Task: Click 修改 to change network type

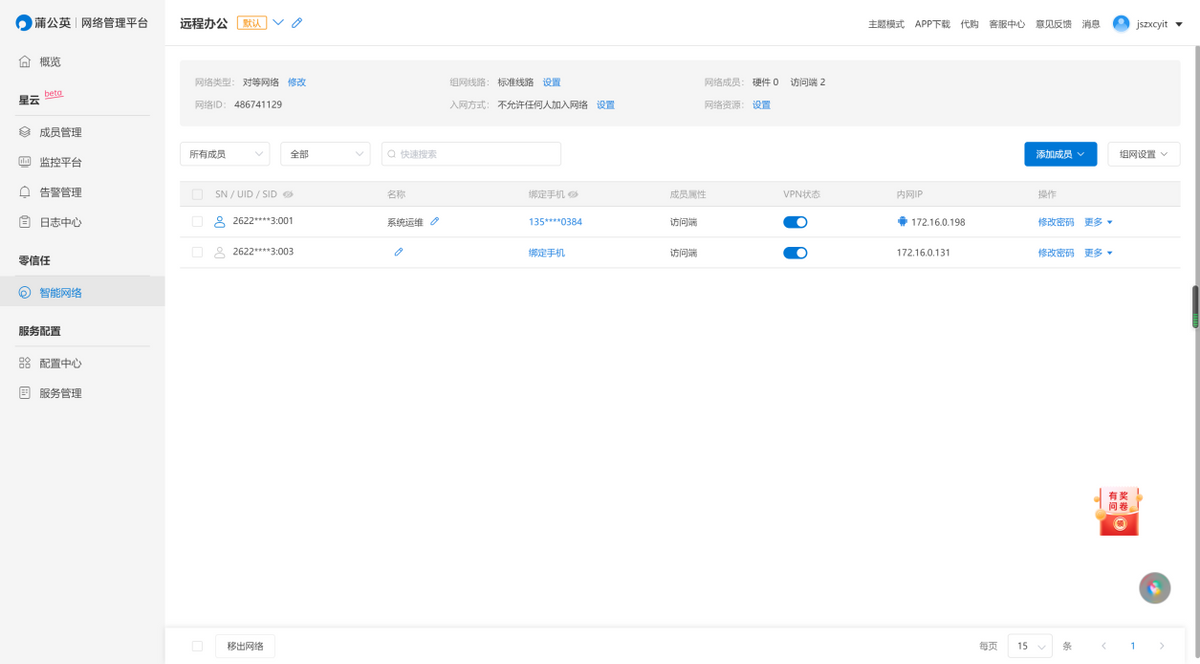Action: click(x=297, y=82)
